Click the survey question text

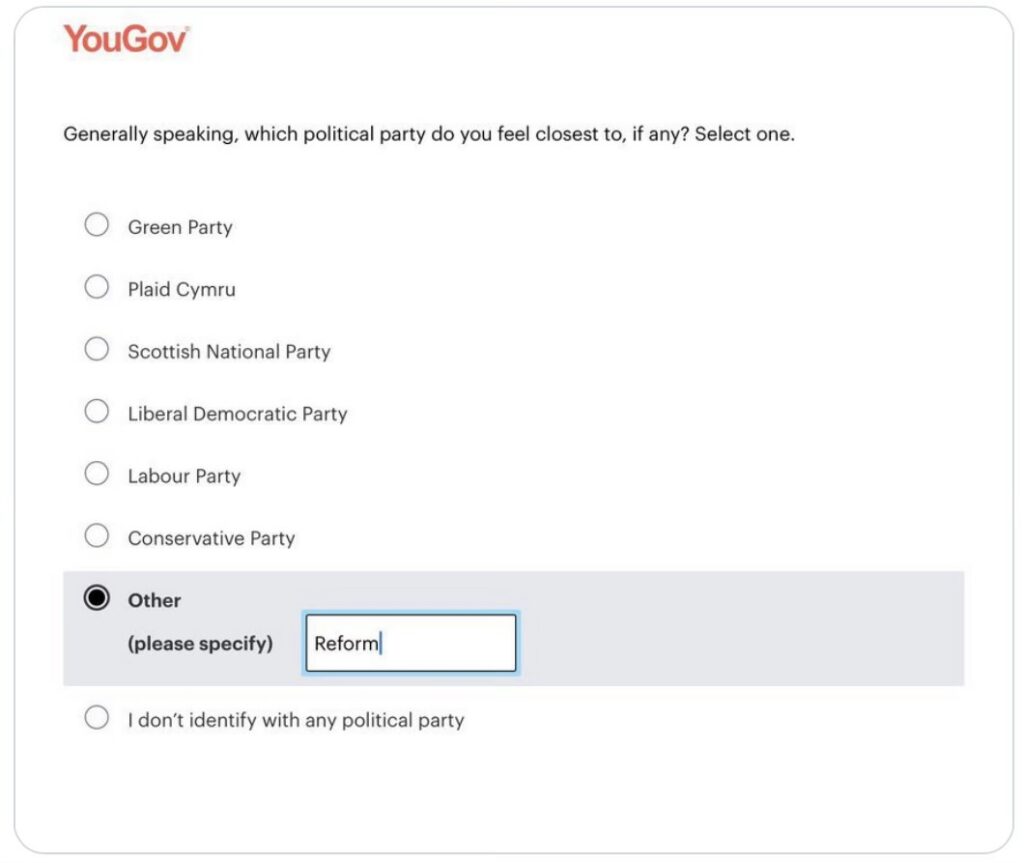coord(429,134)
